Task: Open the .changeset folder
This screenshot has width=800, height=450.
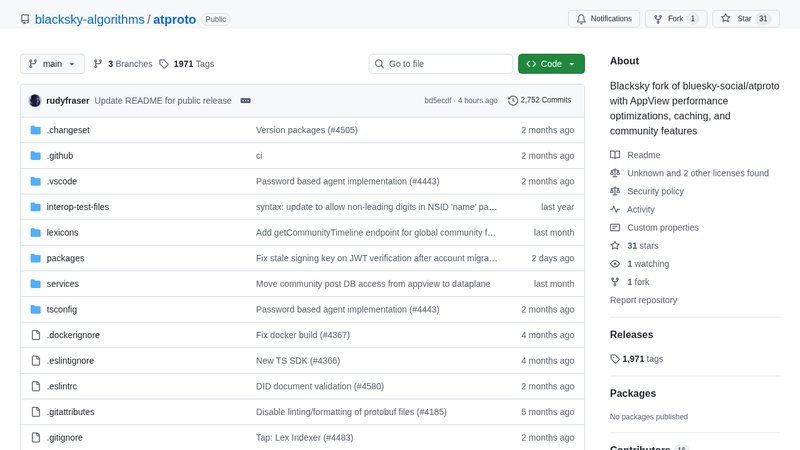Action: click(x=68, y=130)
